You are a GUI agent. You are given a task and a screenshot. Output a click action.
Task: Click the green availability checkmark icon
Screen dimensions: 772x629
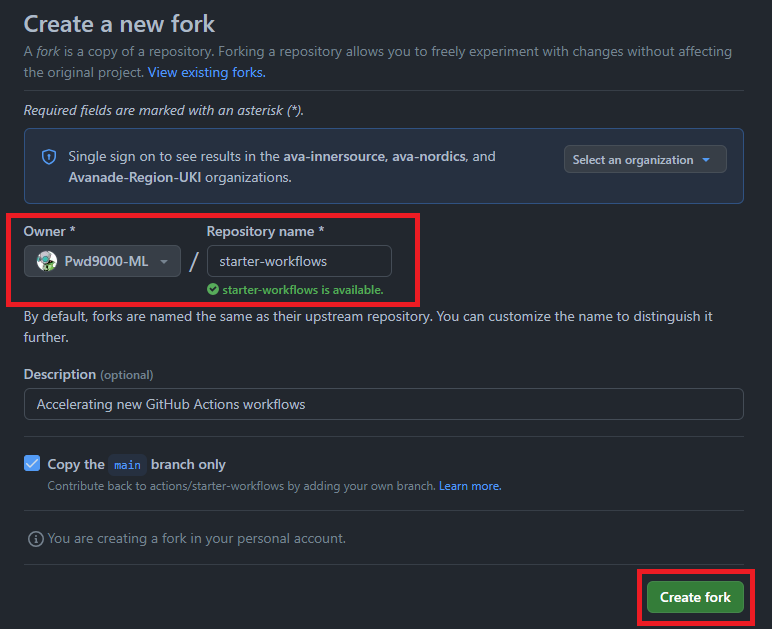pos(213,290)
